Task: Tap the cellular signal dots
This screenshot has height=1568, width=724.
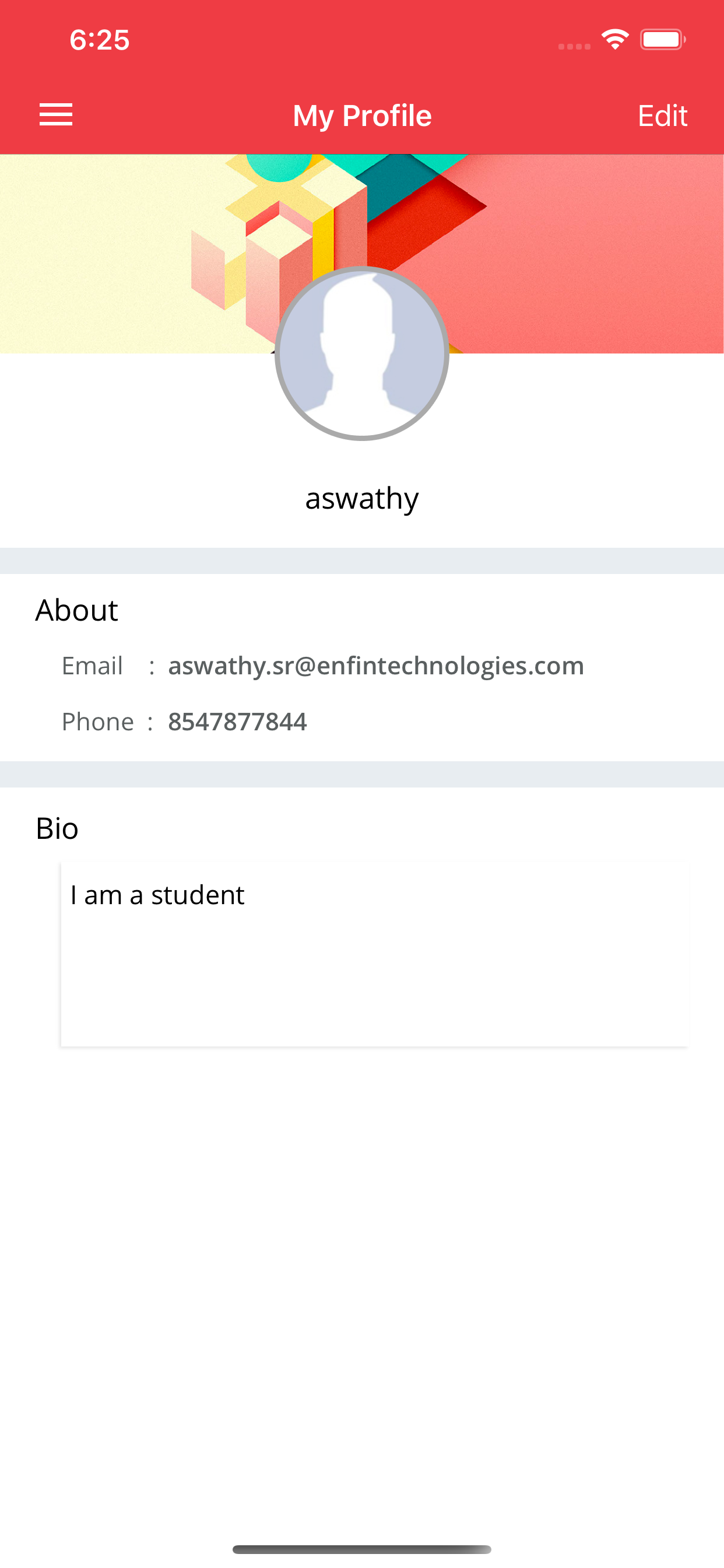Action: pyautogui.click(x=574, y=46)
